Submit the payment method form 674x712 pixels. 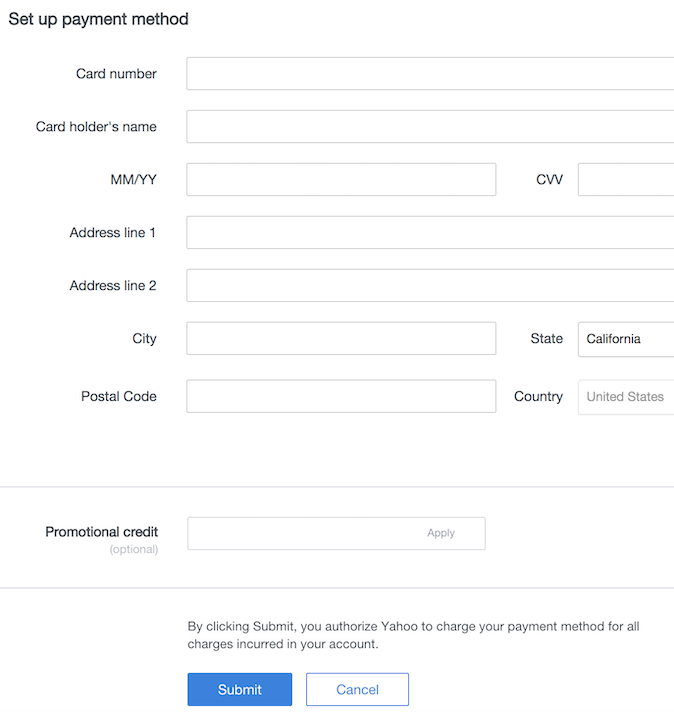point(240,690)
